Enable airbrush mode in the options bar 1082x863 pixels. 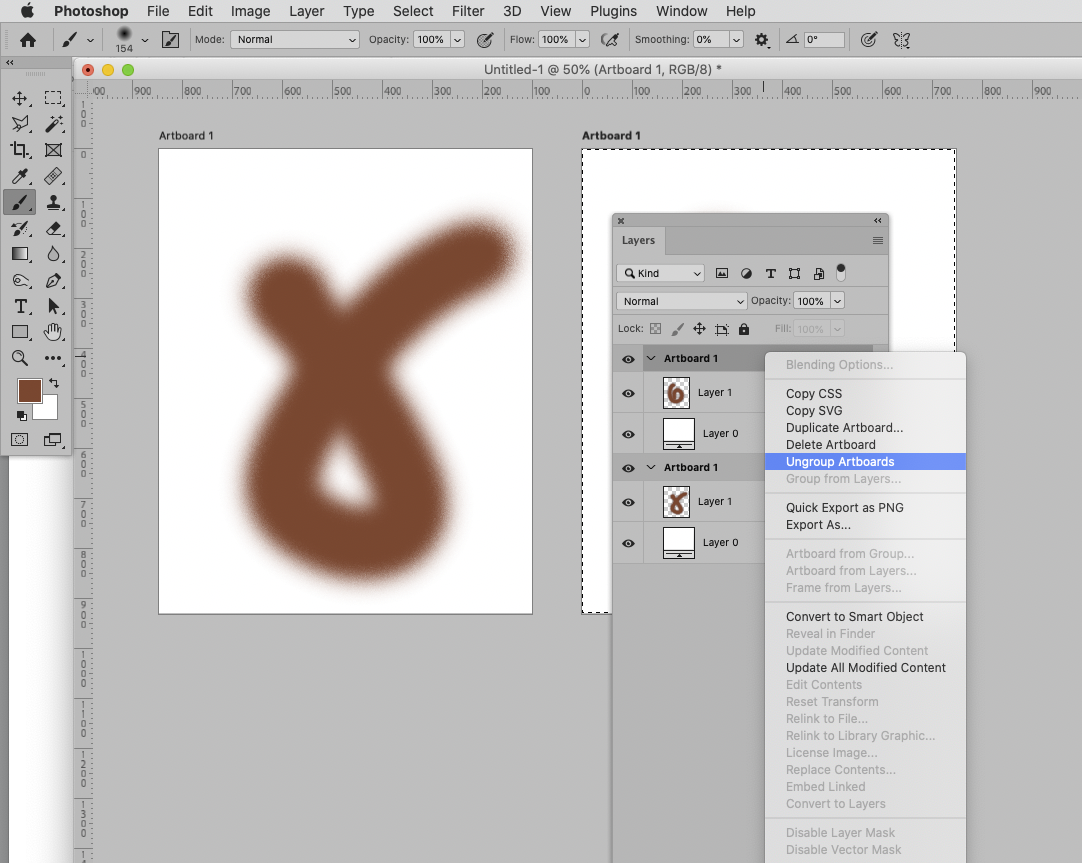click(611, 39)
